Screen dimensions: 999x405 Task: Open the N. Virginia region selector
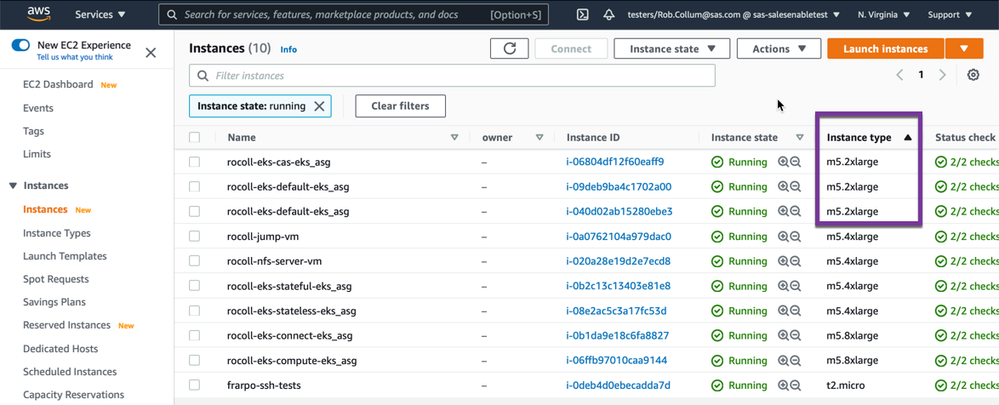coord(884,15)
